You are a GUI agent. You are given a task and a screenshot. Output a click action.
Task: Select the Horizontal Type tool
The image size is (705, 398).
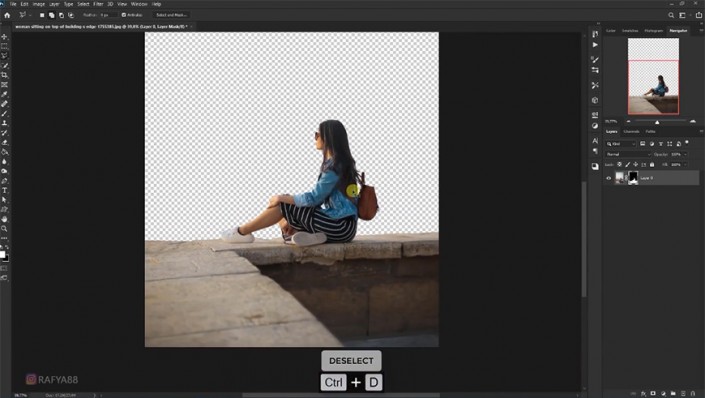coord(4,190)
